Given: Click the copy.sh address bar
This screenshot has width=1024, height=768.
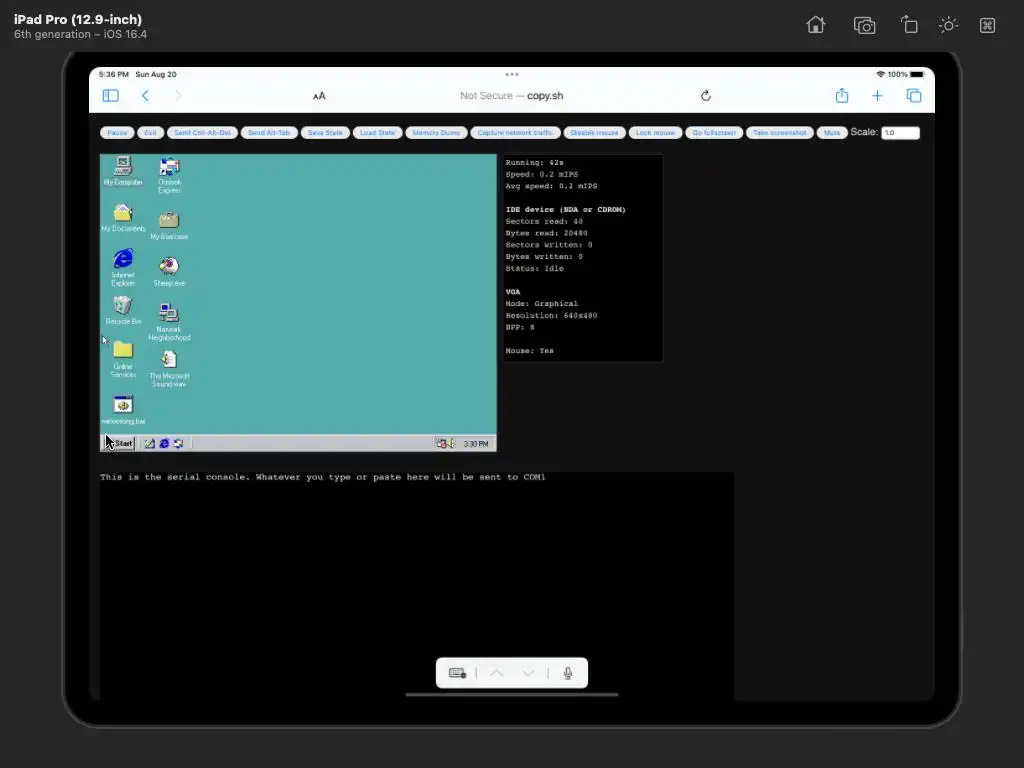Looking at the screenshot, I should coord(511,96).
